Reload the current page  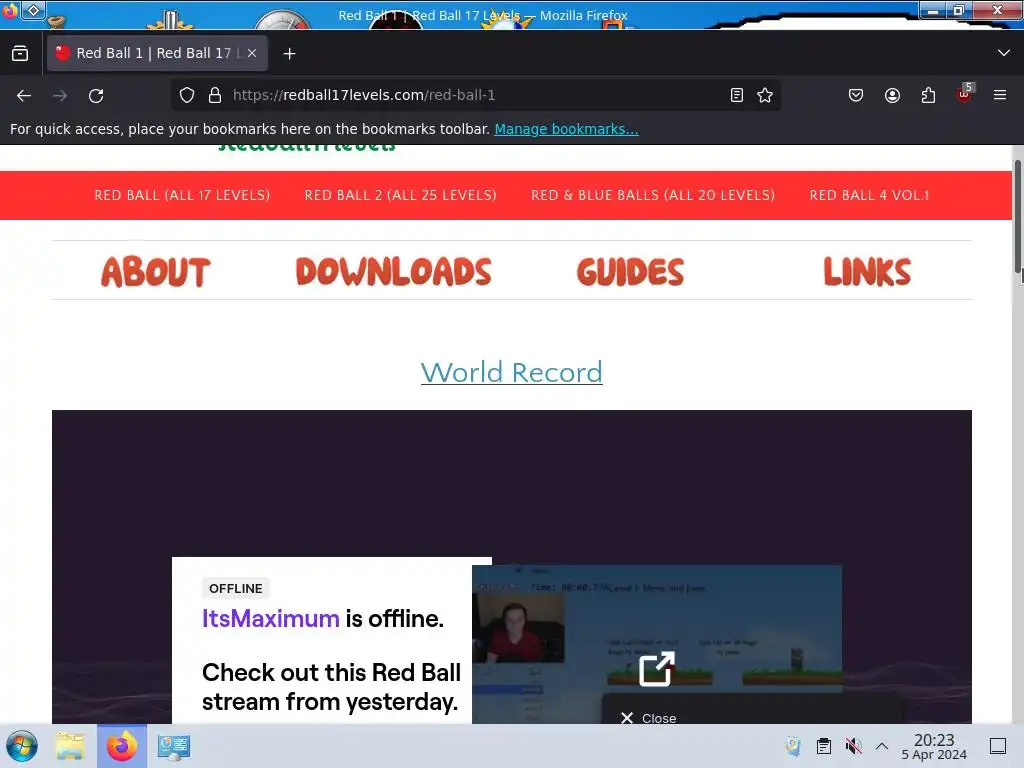[96, 95]
